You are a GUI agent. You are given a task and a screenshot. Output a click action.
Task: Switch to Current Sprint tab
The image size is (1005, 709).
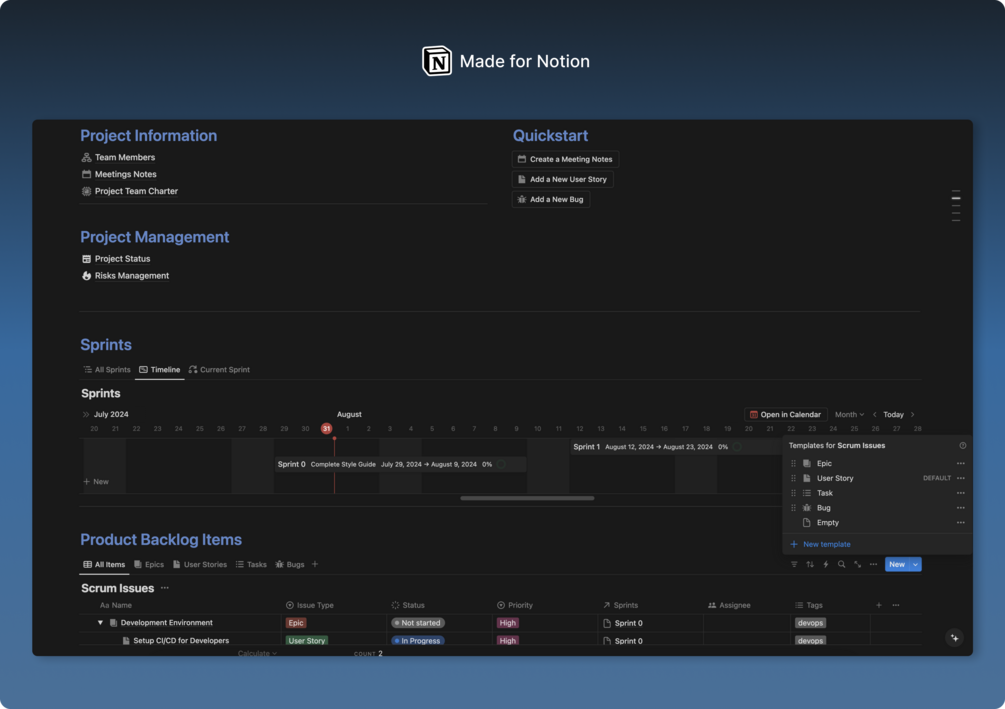(219, 370)
